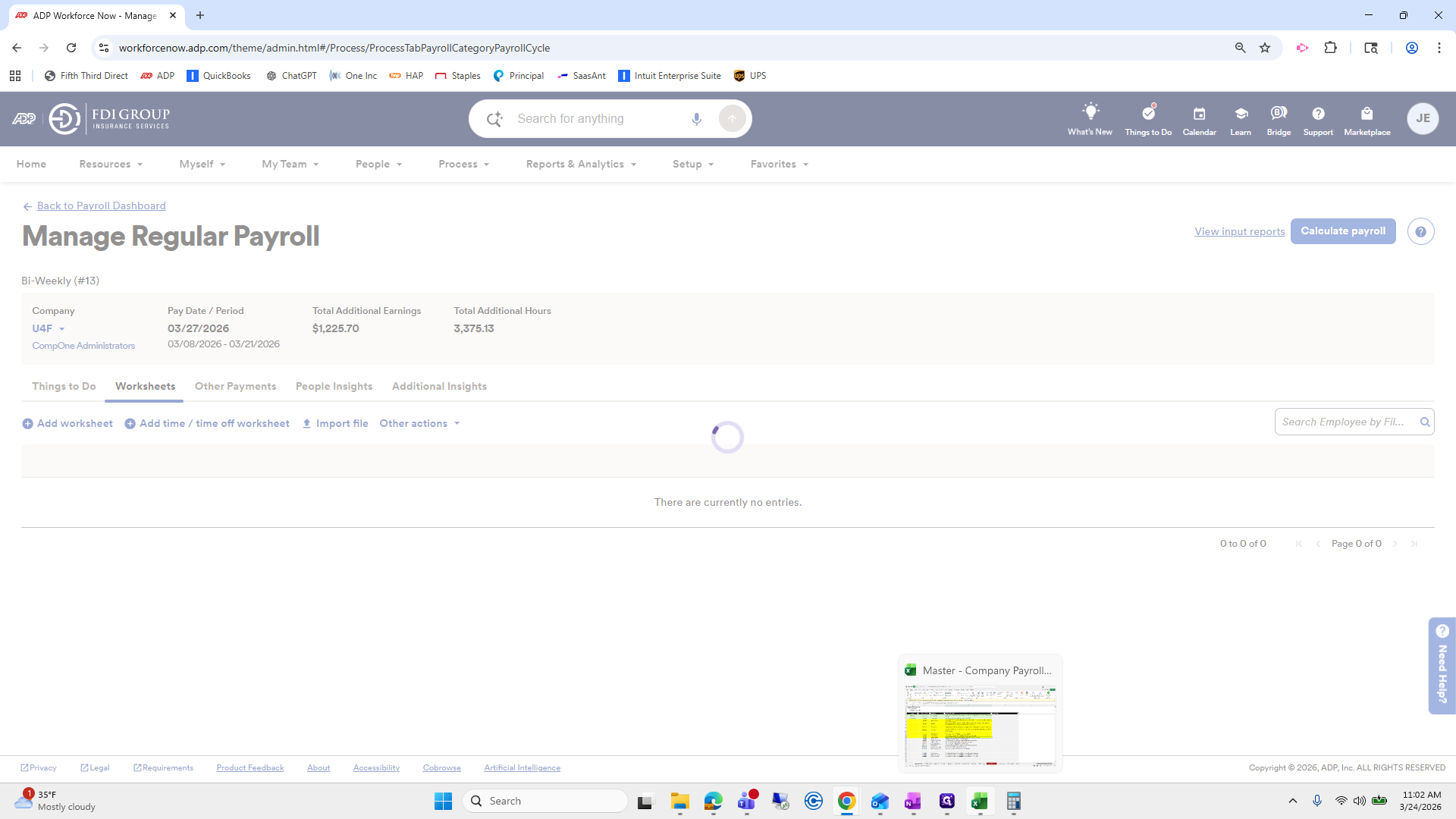Expand the Process navigation menu

point(463,165)
